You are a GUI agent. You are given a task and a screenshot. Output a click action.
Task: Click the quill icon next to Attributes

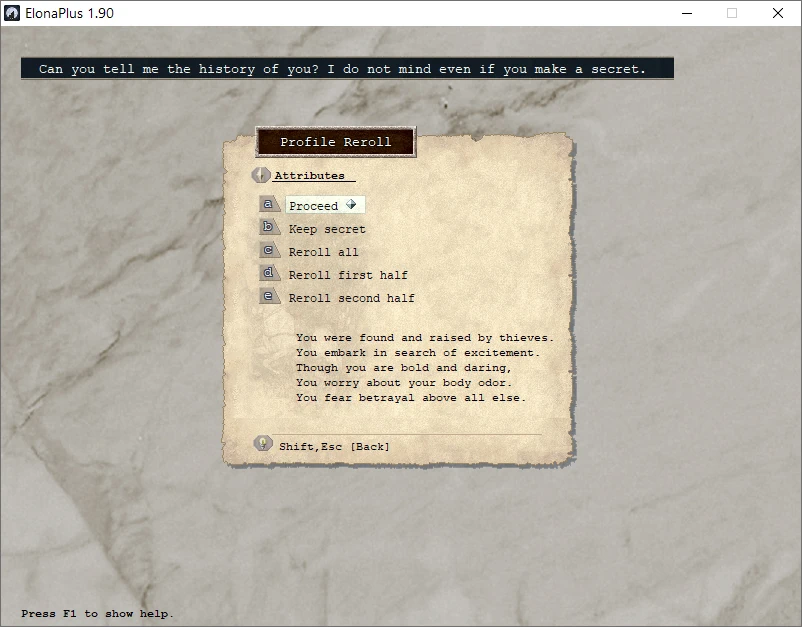[261, 175]
